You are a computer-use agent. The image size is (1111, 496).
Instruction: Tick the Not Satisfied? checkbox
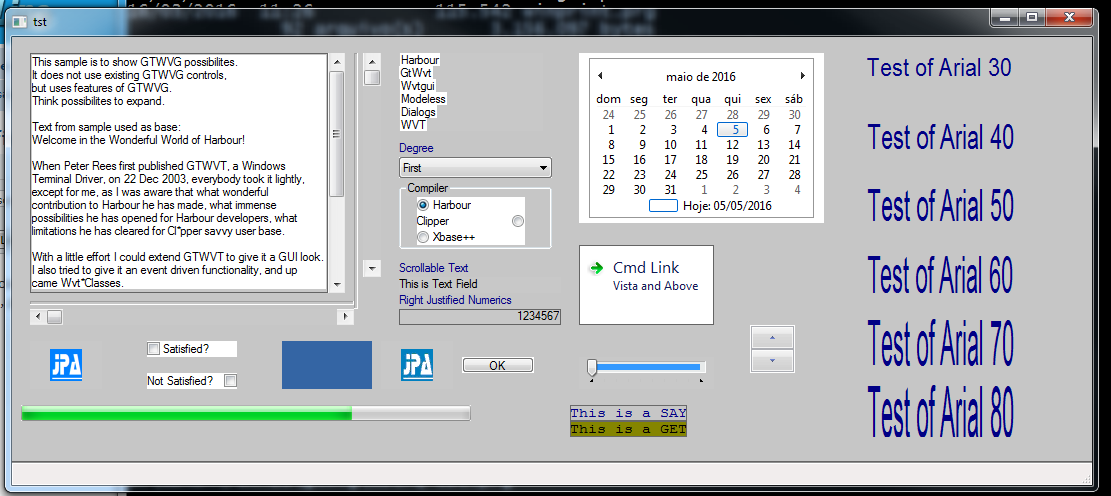[230, 381]
